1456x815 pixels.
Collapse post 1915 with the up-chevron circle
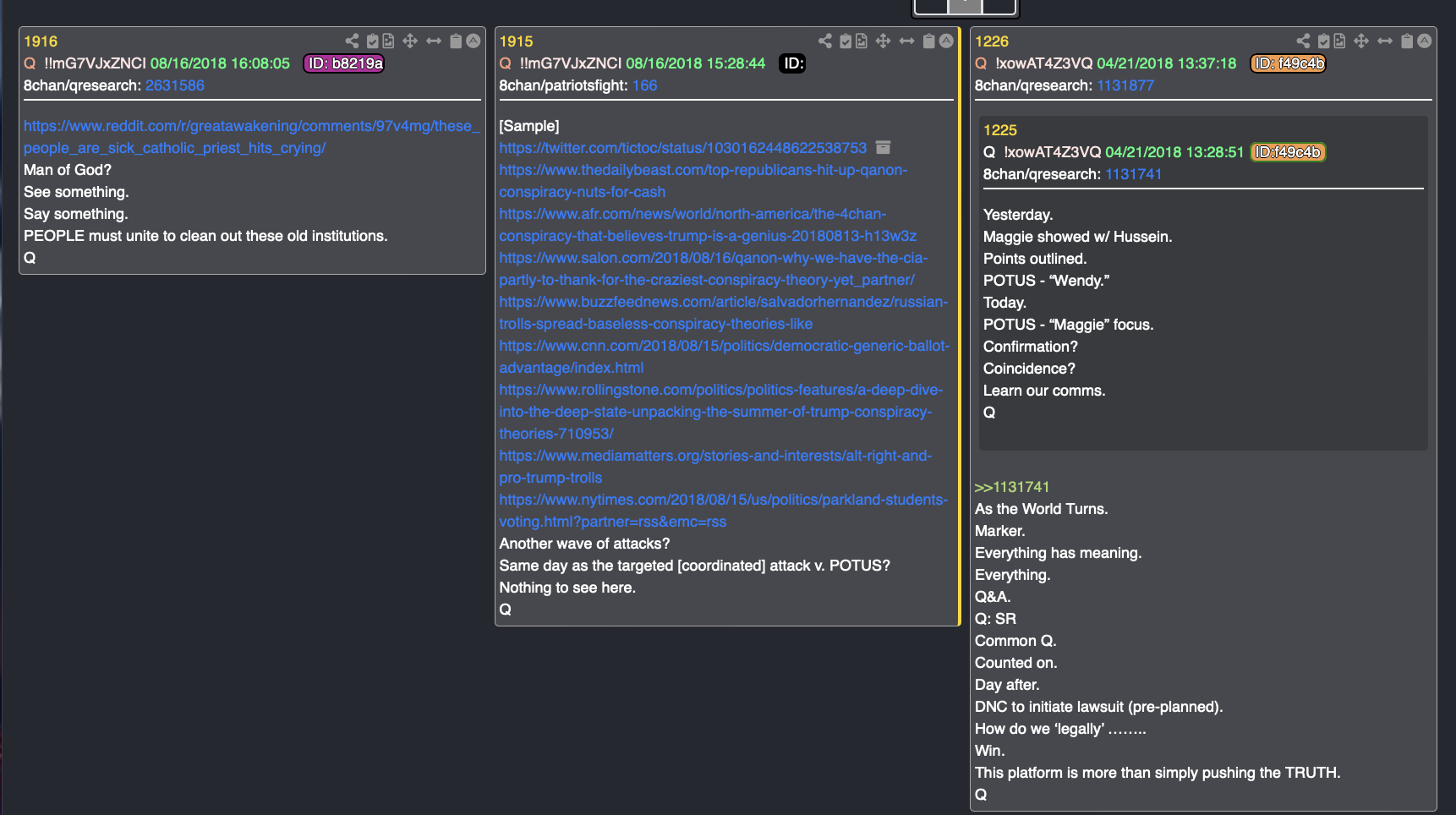[x=946, y=41]
